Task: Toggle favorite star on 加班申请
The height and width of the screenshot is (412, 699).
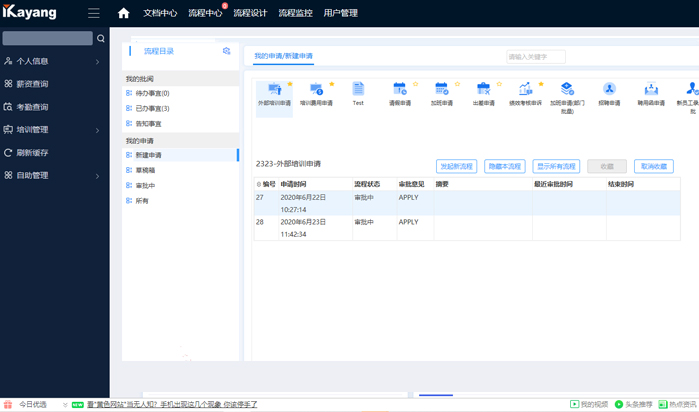Action: click(457, 84)
